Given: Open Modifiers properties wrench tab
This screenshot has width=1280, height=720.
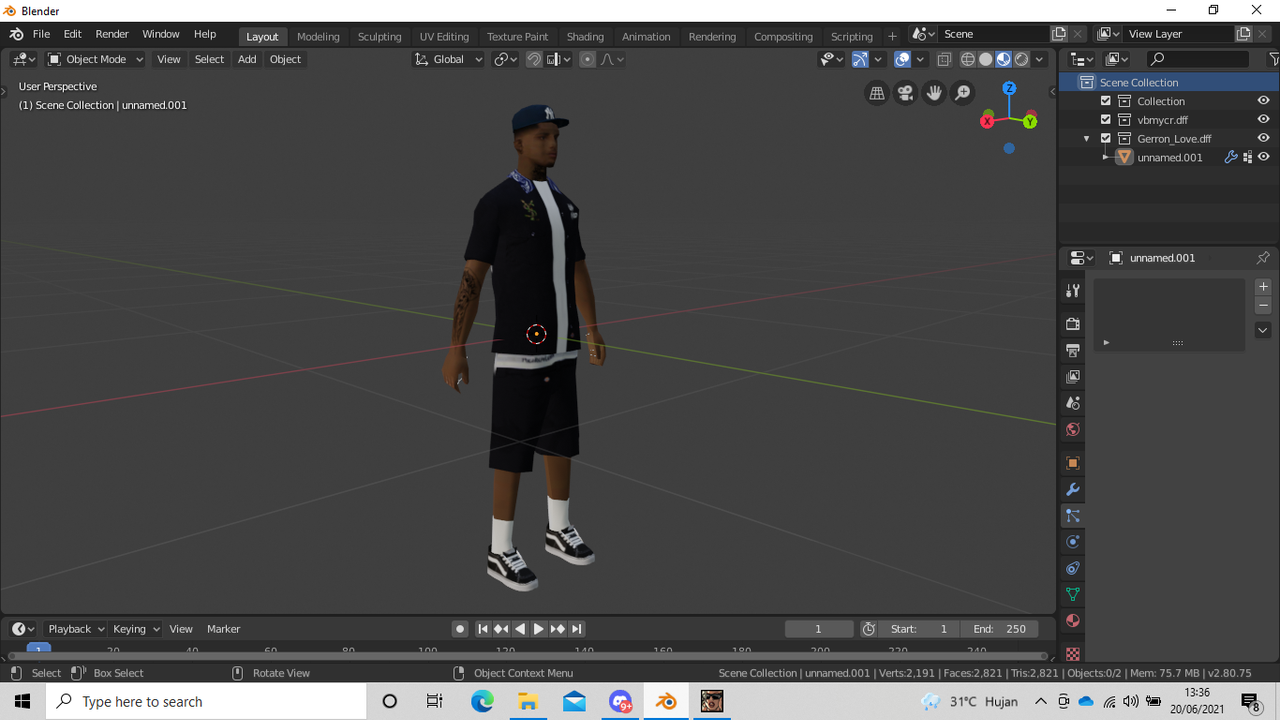Looking at the screenshot, I should pos(1073,489).
